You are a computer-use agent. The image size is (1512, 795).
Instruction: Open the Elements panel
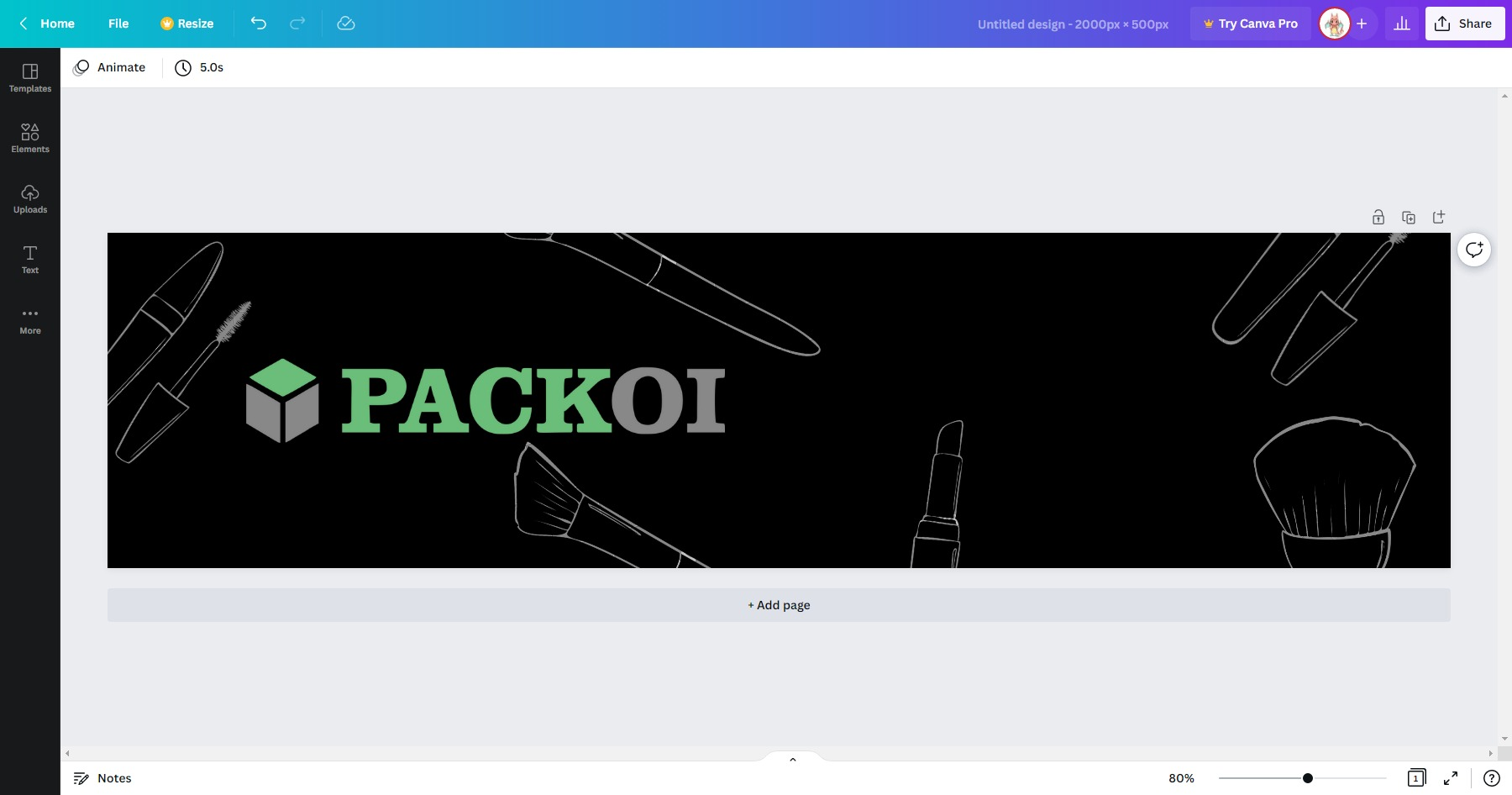[30, 139]
